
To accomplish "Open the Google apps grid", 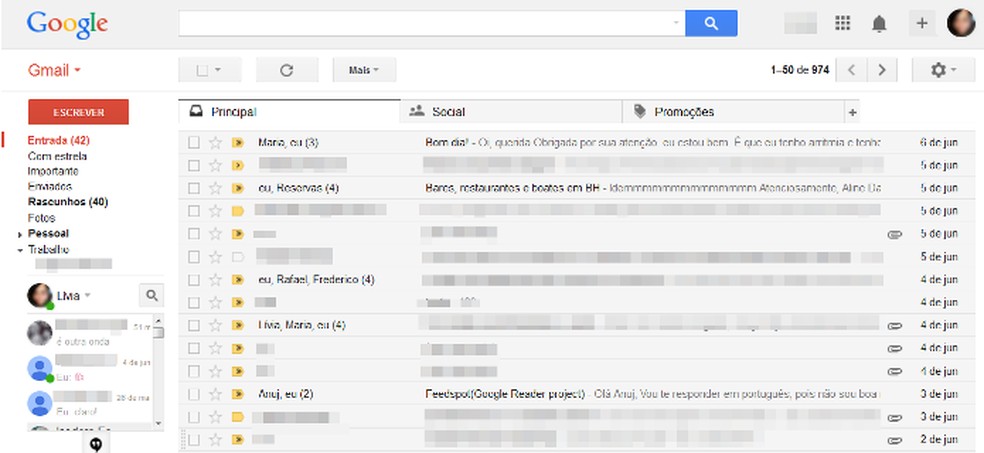I will [x=842, y=23].
